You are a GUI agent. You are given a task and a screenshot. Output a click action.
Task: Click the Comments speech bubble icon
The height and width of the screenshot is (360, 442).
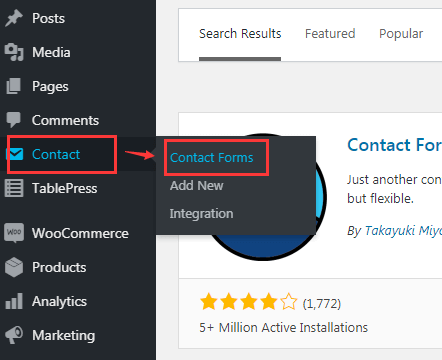(14, 120)
